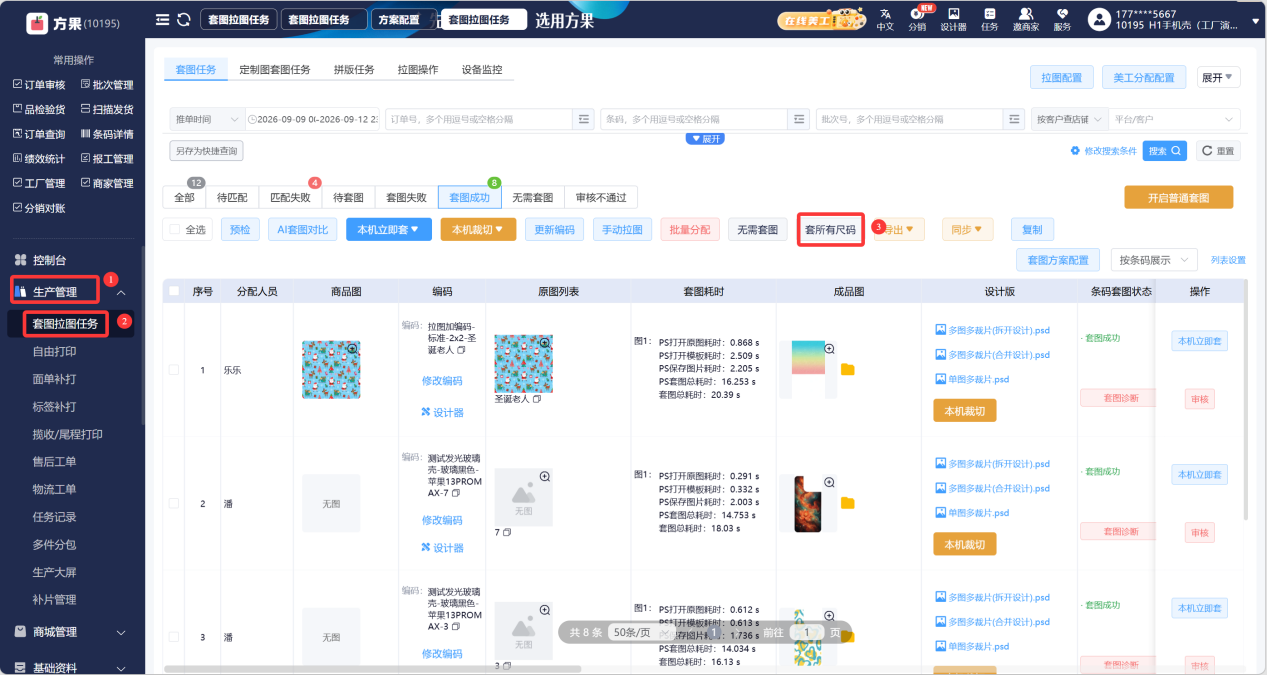
Task: Collapse the sidebar with the hamburger icon
Action: [x=162, y=19]
